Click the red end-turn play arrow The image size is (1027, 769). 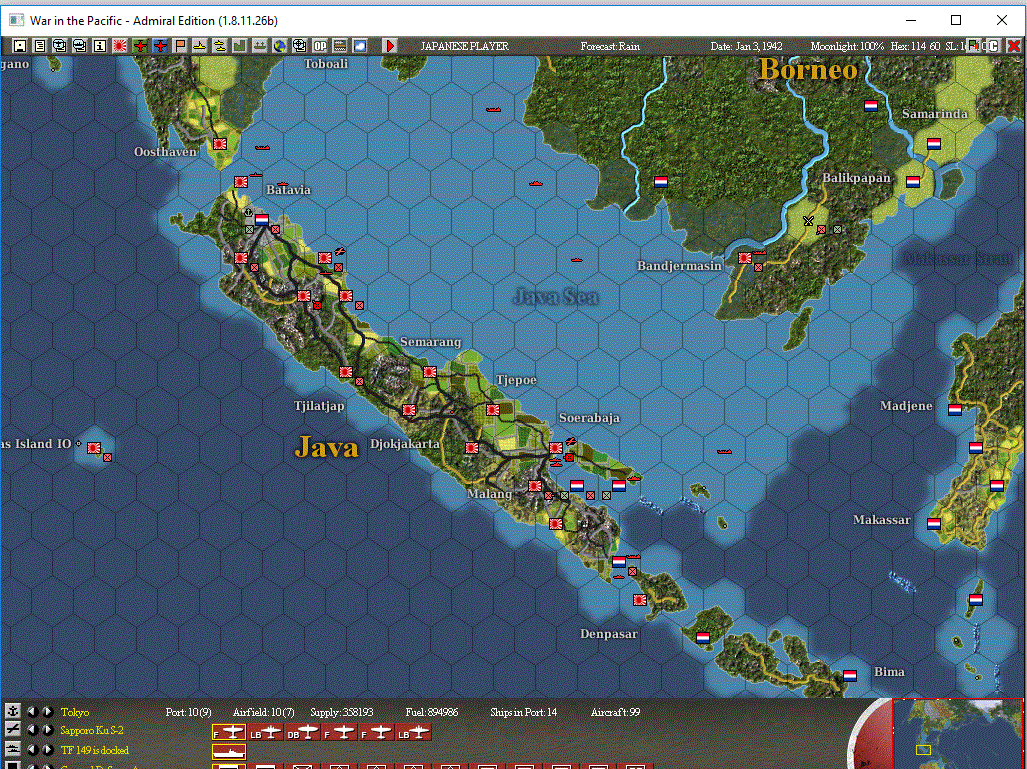[390, 46]
